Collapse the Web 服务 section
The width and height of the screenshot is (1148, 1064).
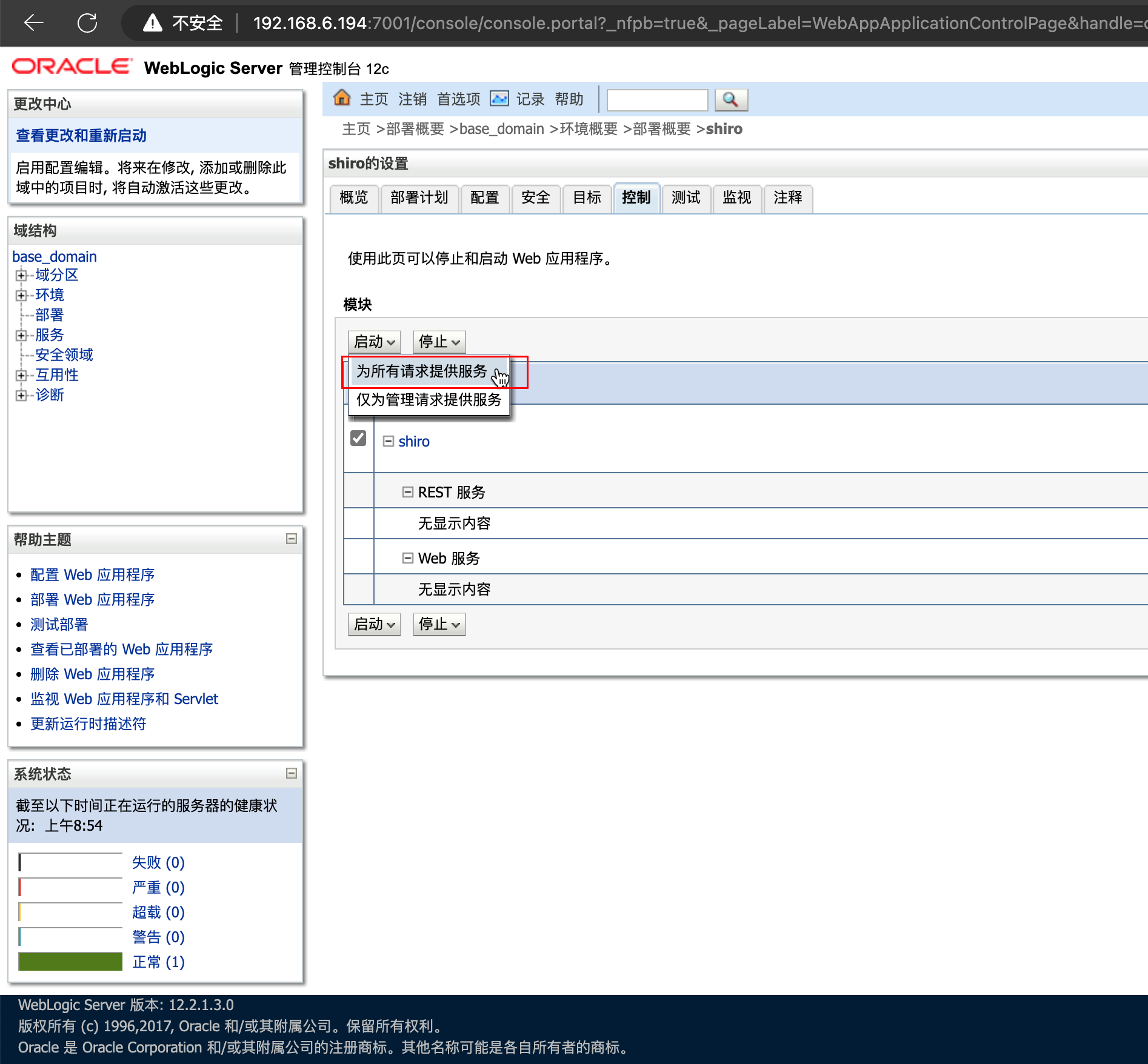pyautogui.click(x=408, y=558)
